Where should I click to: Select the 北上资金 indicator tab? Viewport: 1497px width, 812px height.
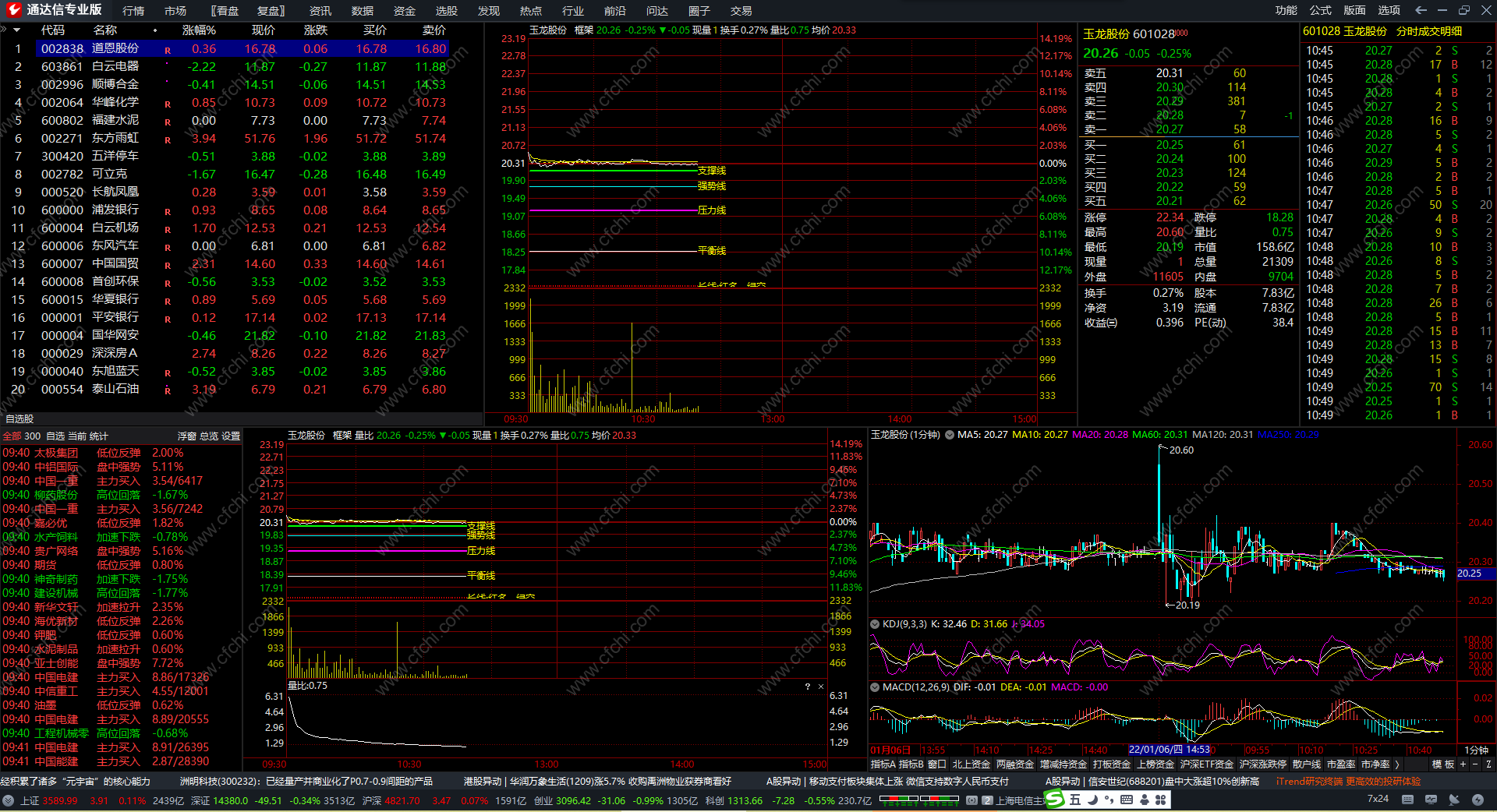tap(971, 764)
